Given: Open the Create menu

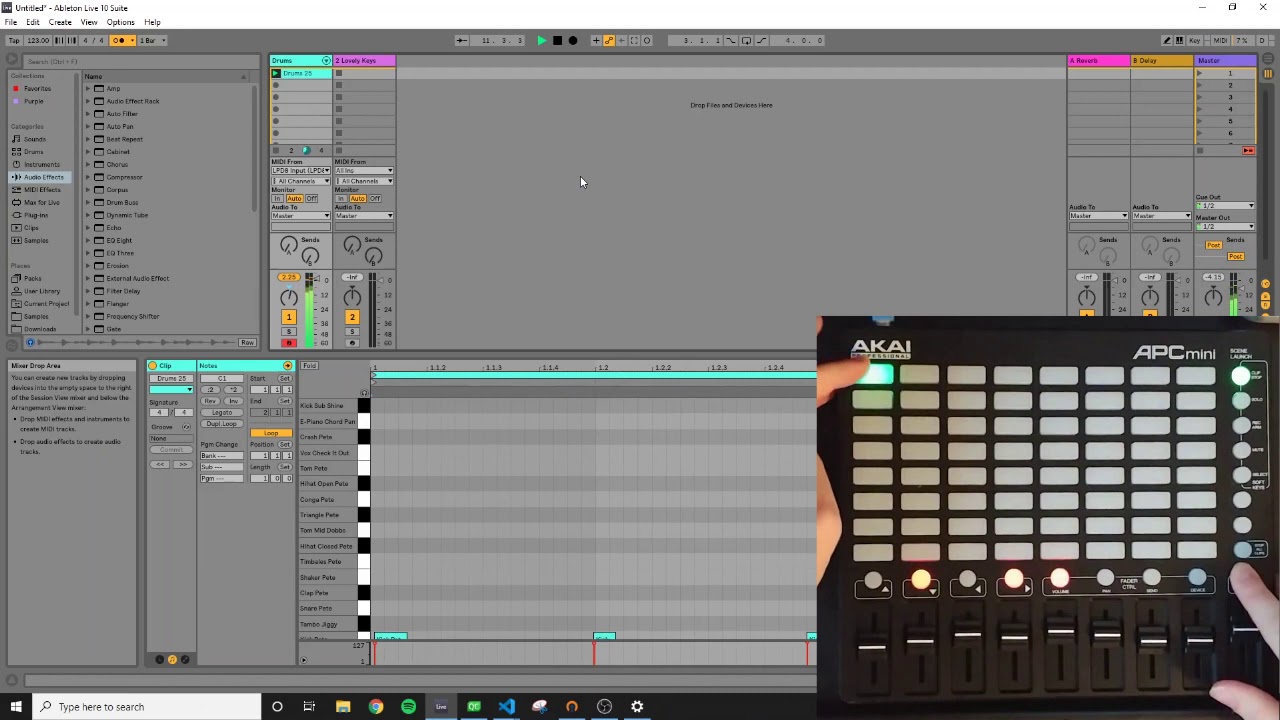Looking at the screenshot, I should click(x=60, y=22).
